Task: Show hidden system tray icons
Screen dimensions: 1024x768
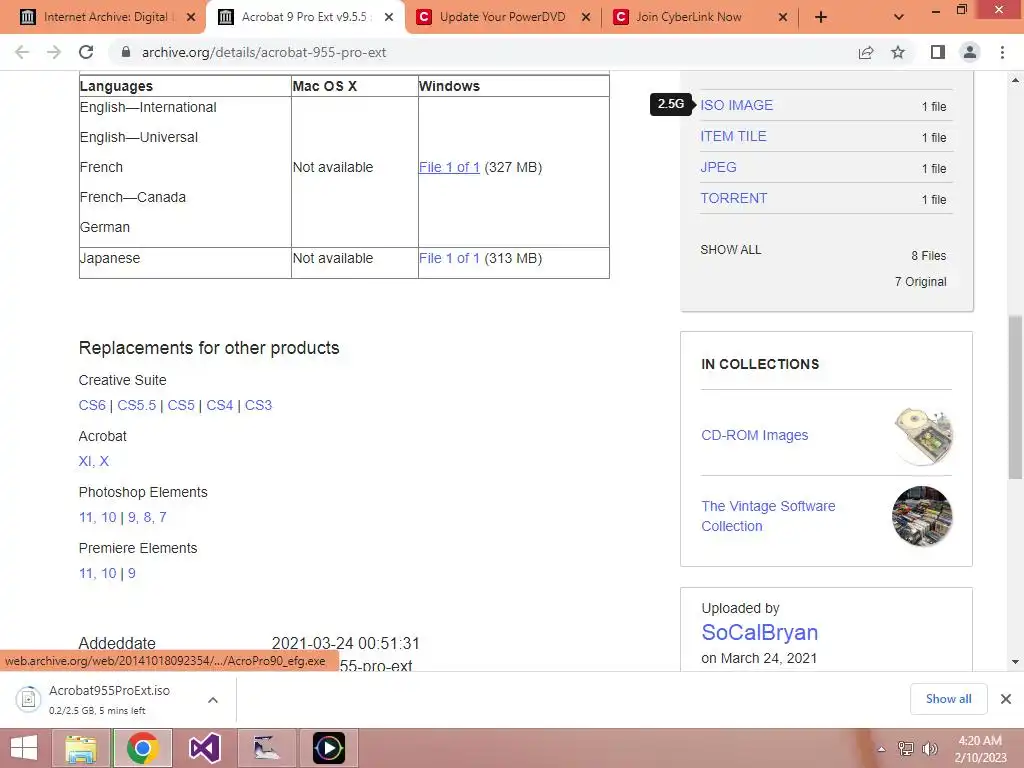Action: pyautogui.click(x=882, y=749)
